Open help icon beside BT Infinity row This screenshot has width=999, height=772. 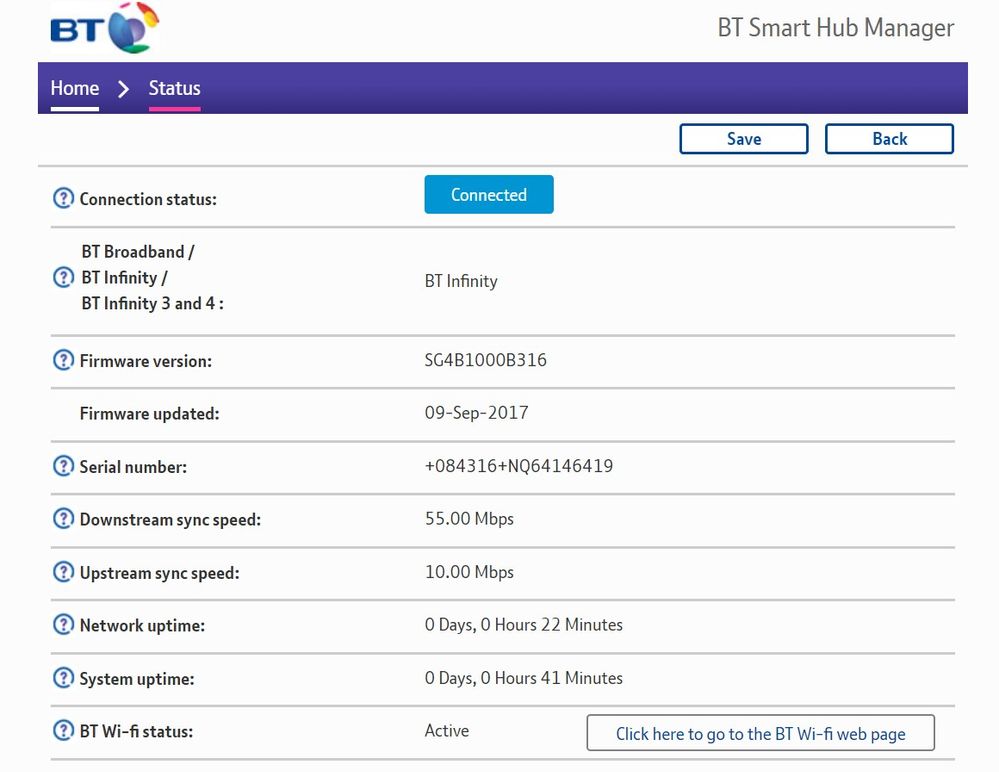pyautogui.click(x=63, y=277)
